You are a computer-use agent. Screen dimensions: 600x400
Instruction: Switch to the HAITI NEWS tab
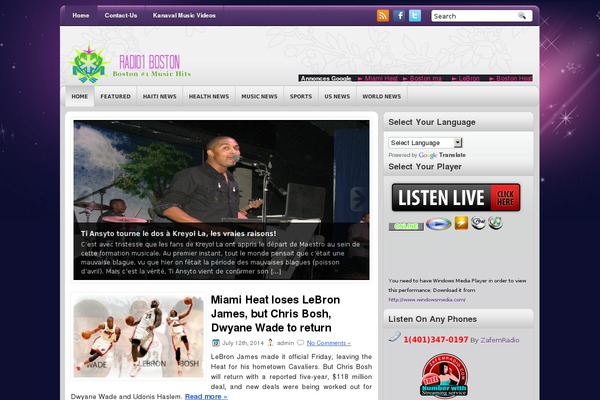pos(160,96)
